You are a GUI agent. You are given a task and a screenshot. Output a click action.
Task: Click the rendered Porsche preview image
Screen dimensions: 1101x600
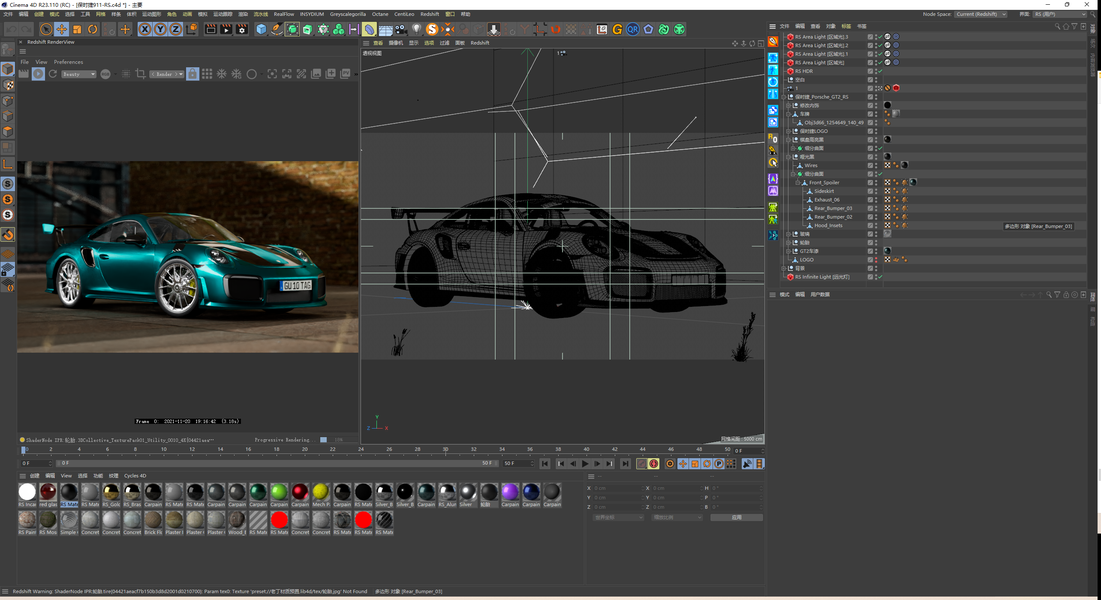(x=188, y=257)
